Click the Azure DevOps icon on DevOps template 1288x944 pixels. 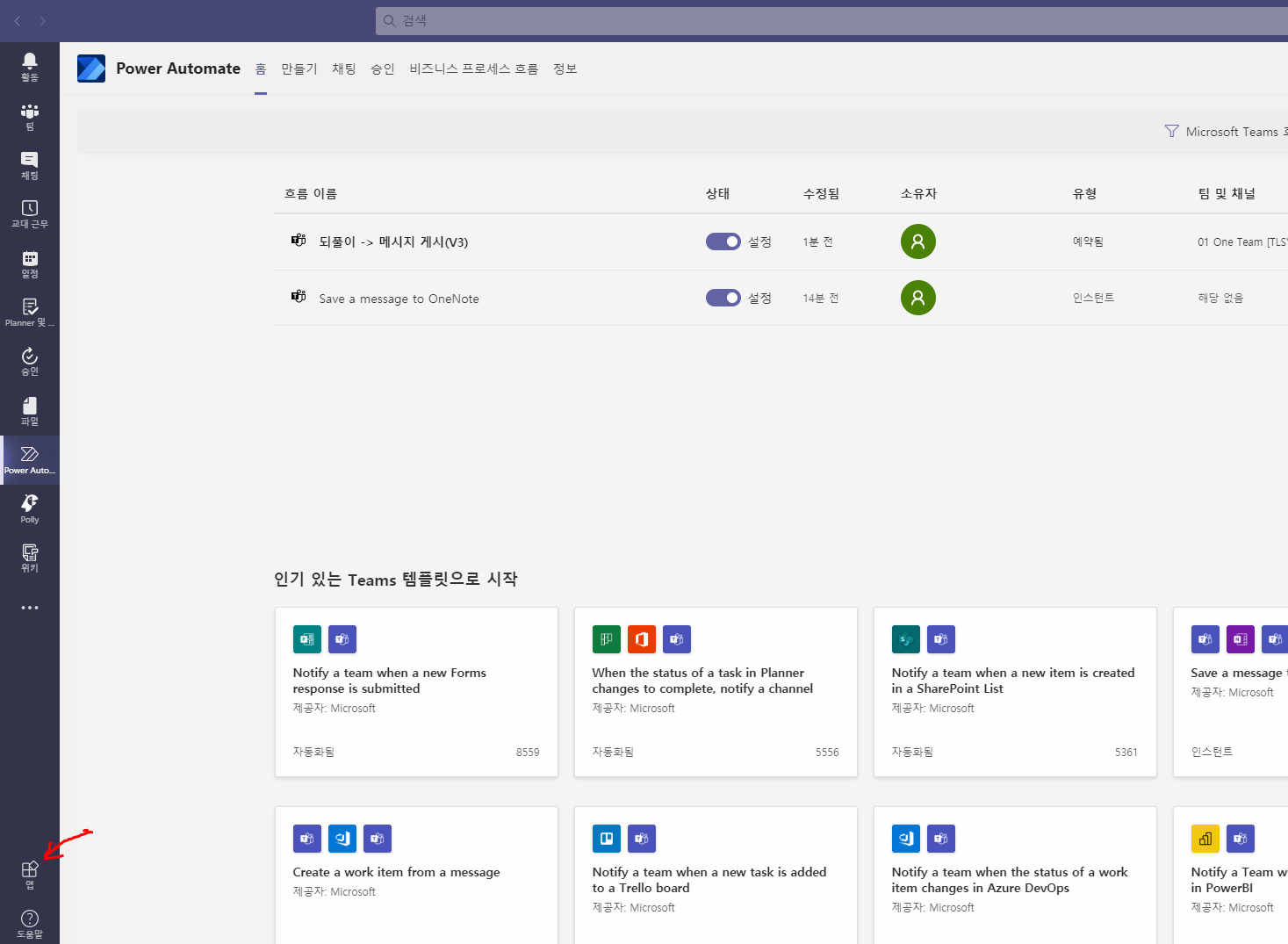[x=906, y=839]
